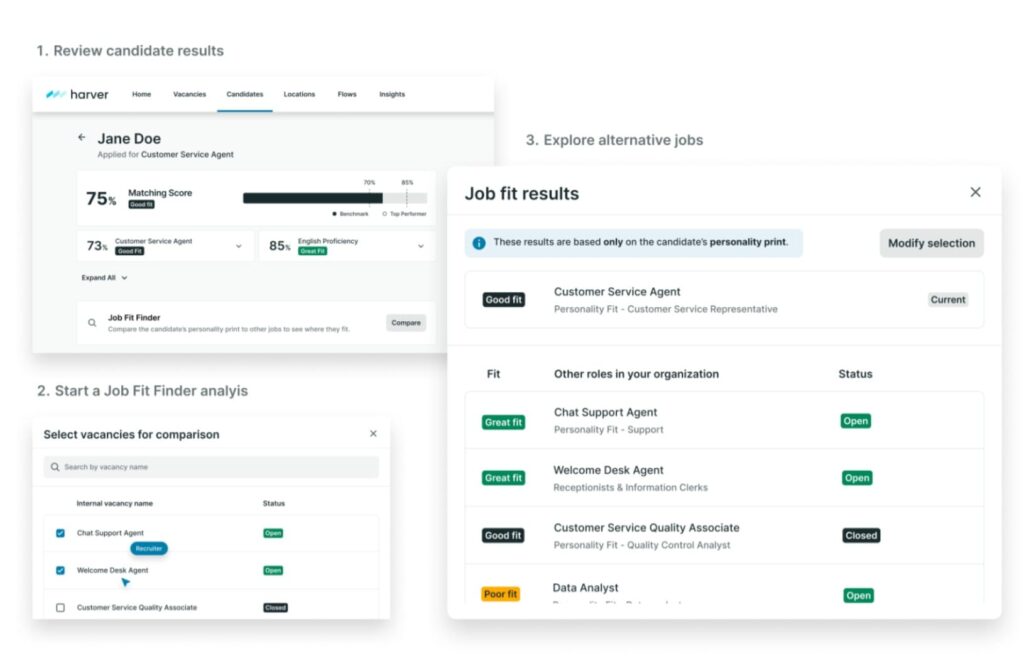The image size is (1024, 658).
Task: Expand the 85% English Proficiency score
Action: point(420,246)
